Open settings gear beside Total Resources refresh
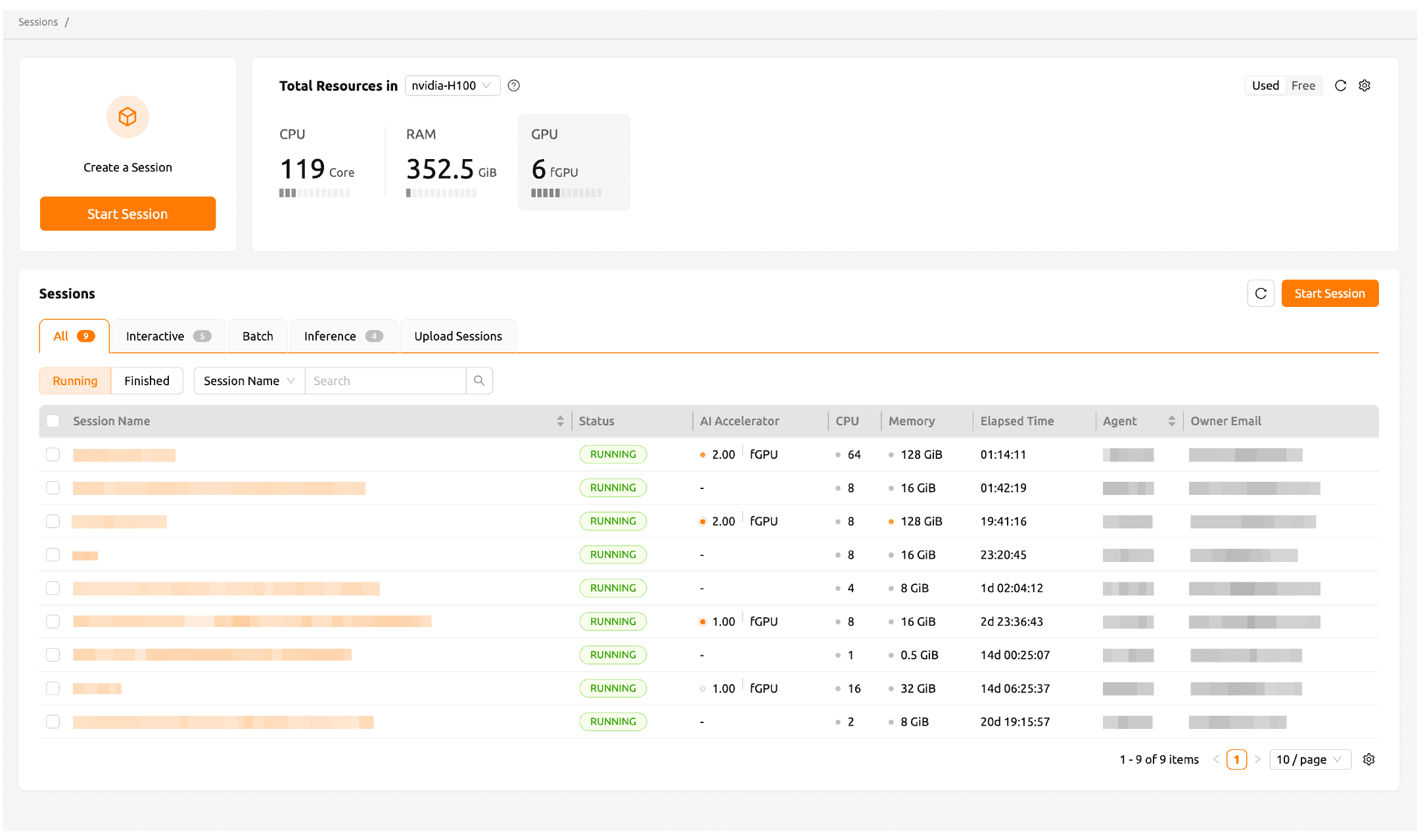Screen dimensions: 1425x840 tap(1365, 85)
